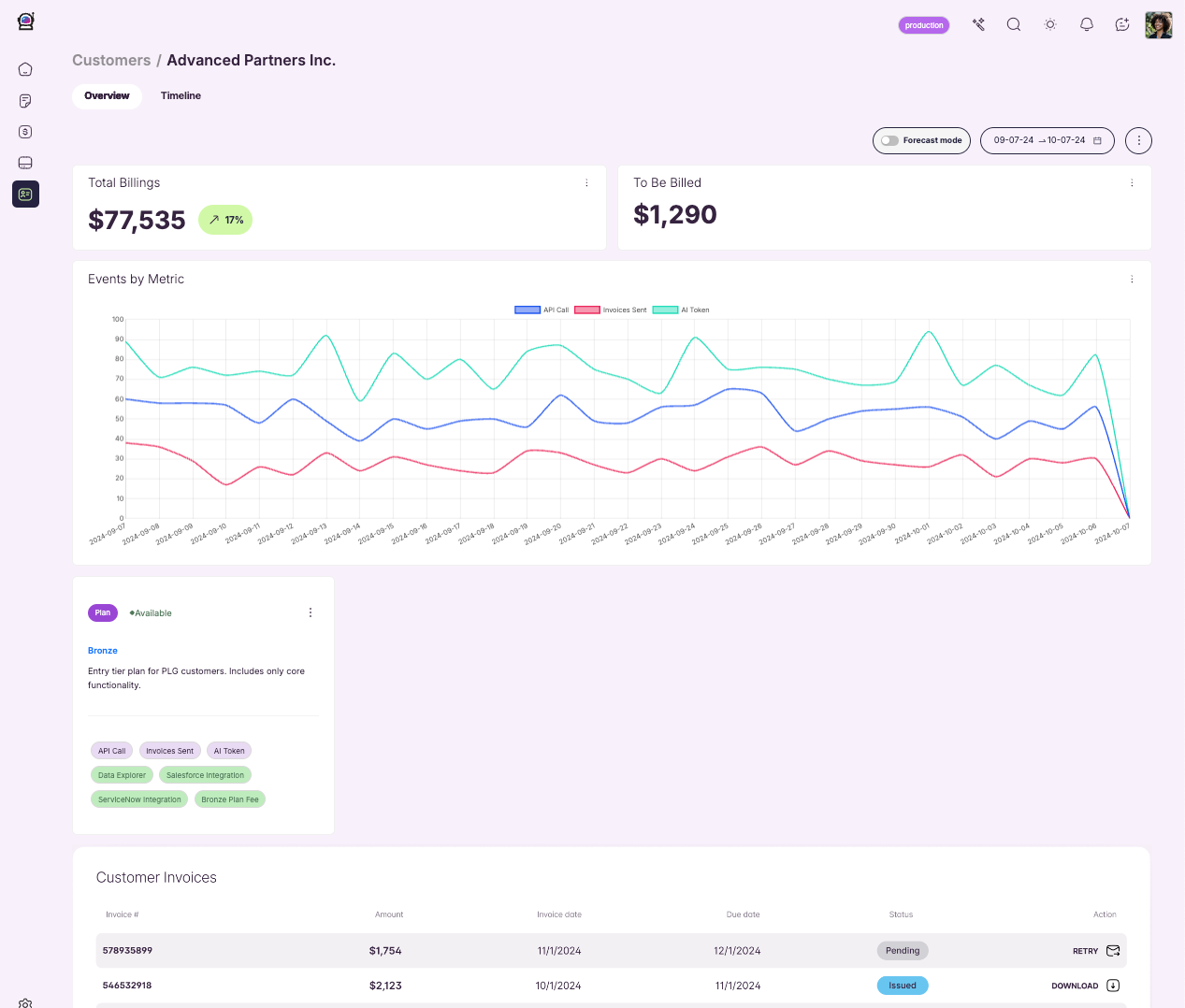
Task: Select the Overview tab
Action: [x=107, y=95]
